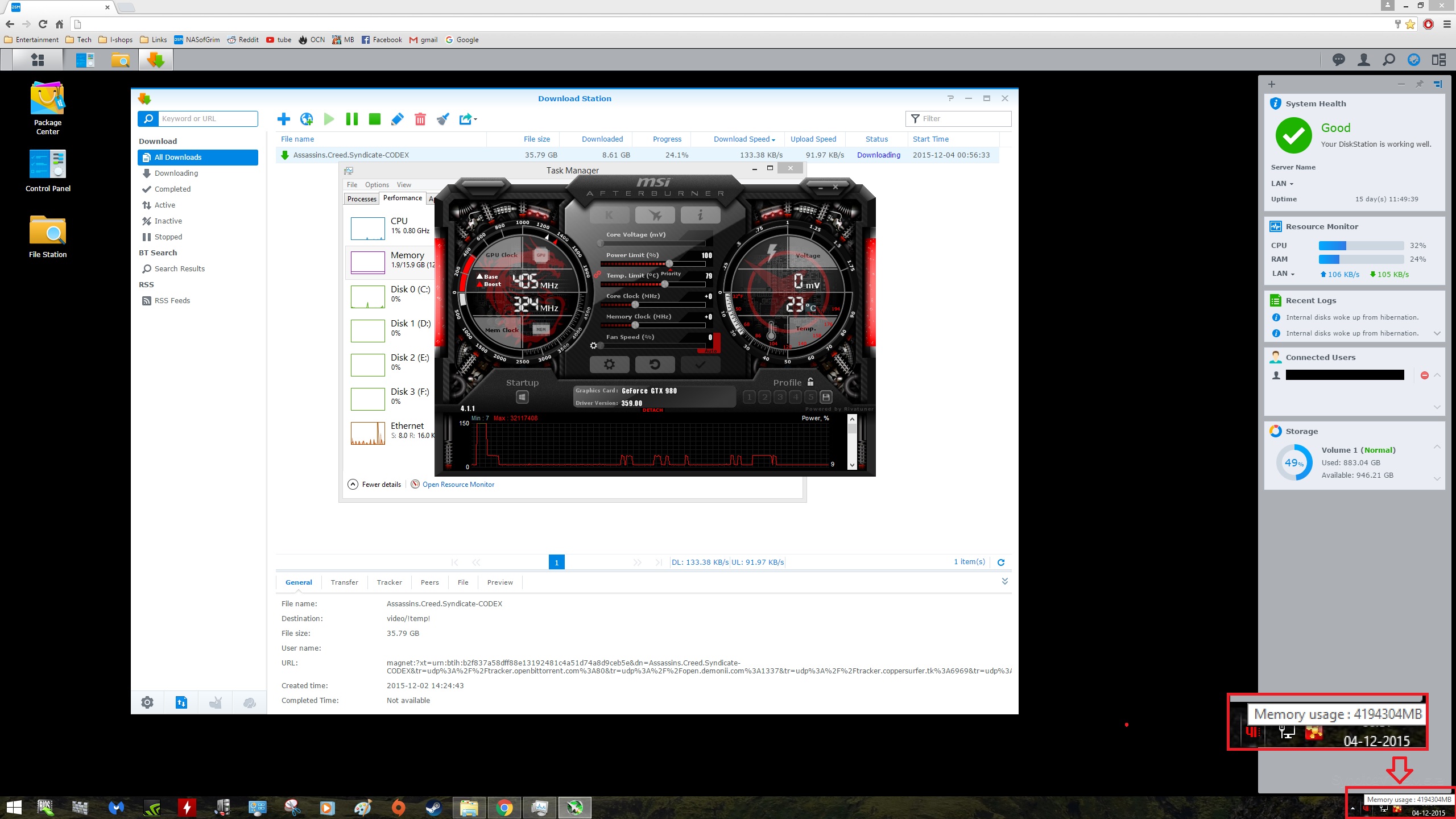This screenshot has height=819, width=1456.
Task: Expand the LAN dropdown in System Health
Action: click(1283, 184)
